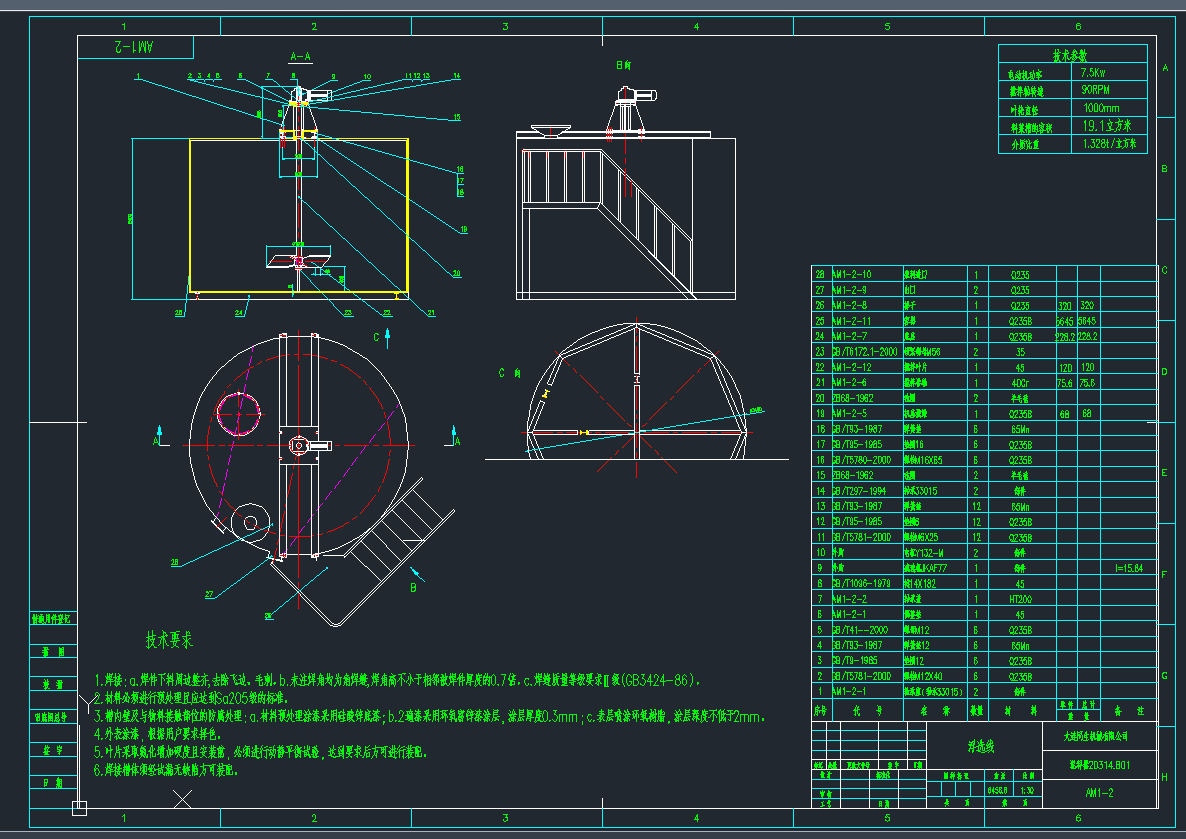This screenshot has width=1186, height=839.
Task: Select standard GB/T9-1985 in row 3
Action: [855, 660]
